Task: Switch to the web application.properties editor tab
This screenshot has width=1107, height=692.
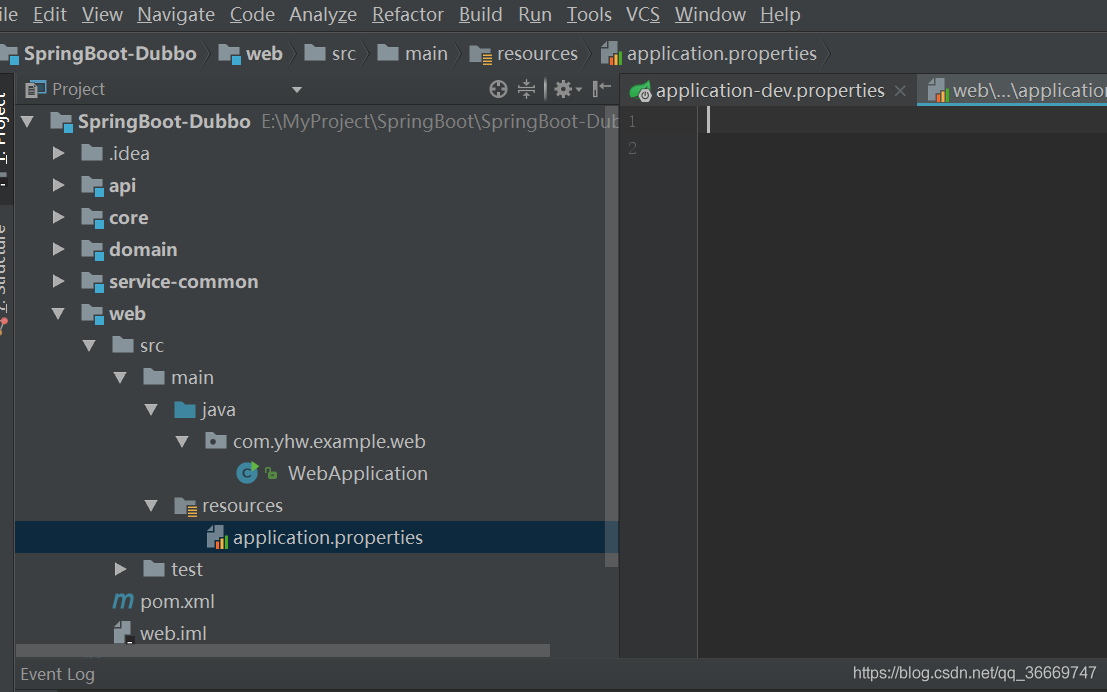Action: 1010,89
